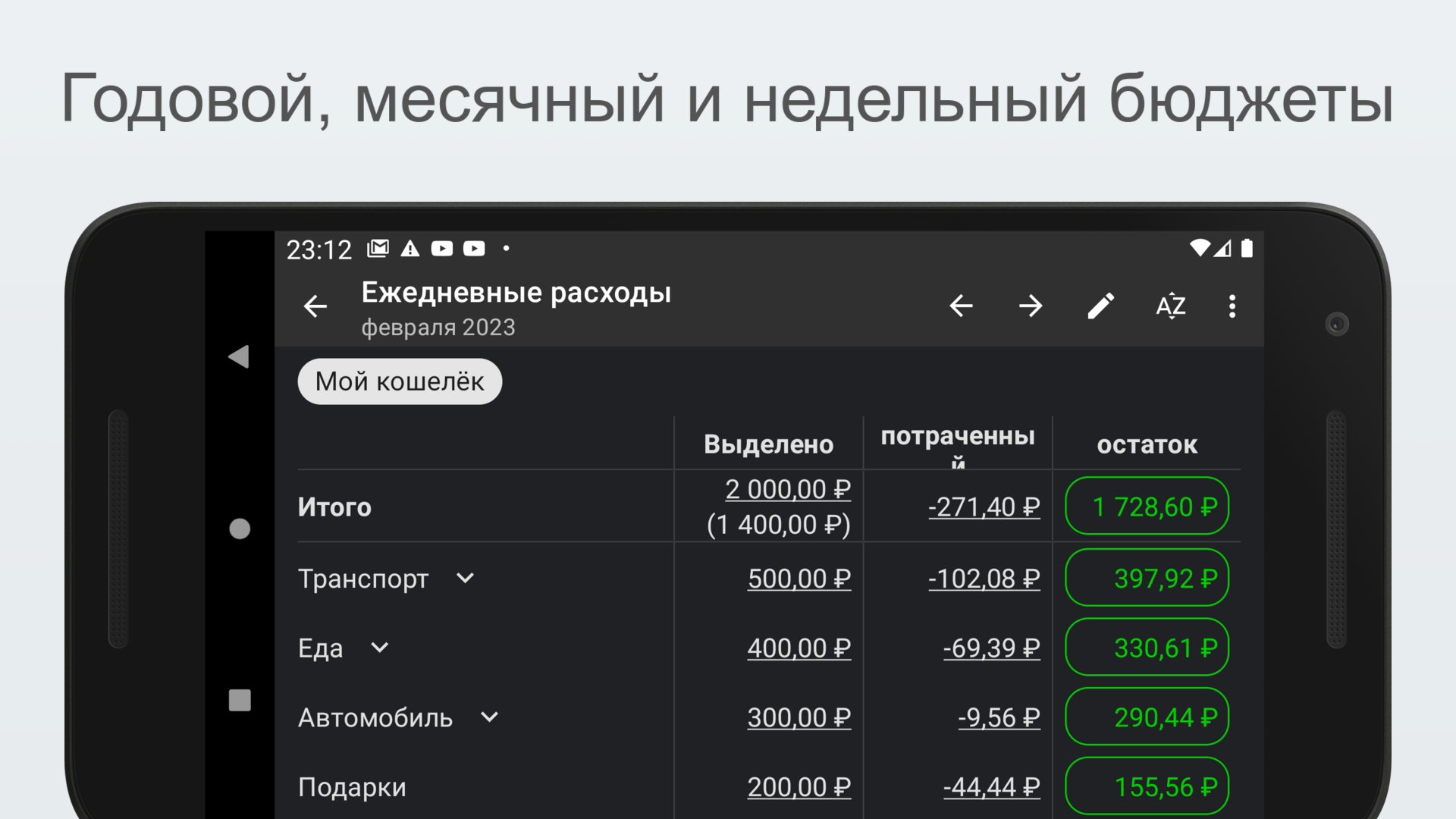Viewport: 1456px width, 819px height.
Task: Tap Транспорт remaining 397,92 ₽ badge
Action: tap(1147, 579)
